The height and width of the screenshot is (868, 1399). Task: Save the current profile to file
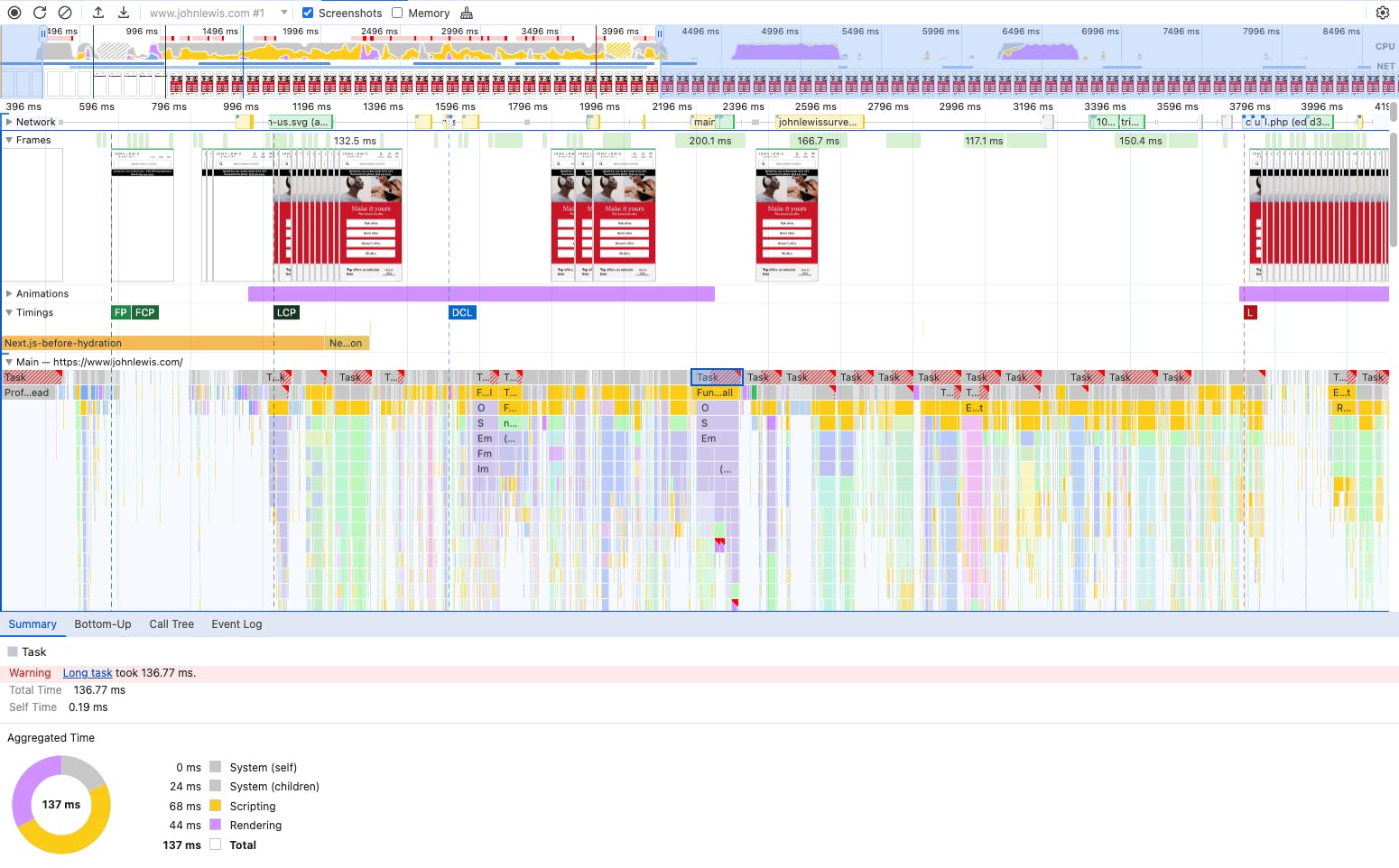pos(124,12)
